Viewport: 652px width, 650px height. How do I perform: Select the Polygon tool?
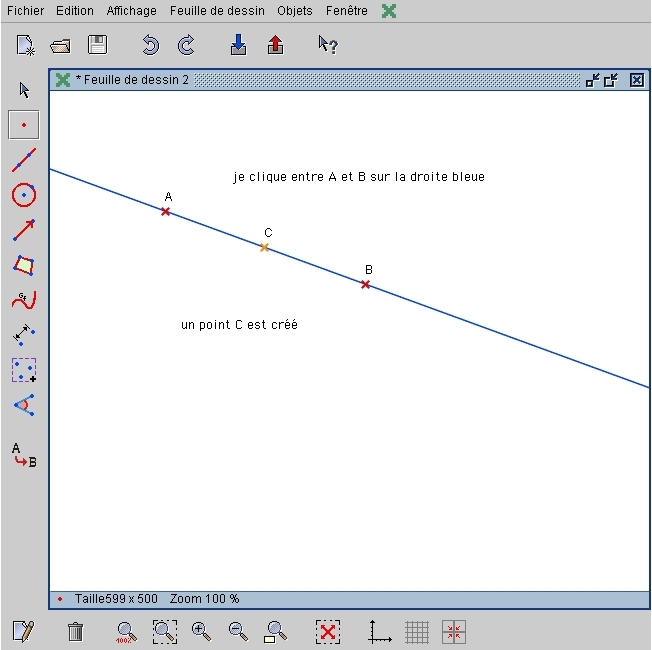[x=24, y=265]
